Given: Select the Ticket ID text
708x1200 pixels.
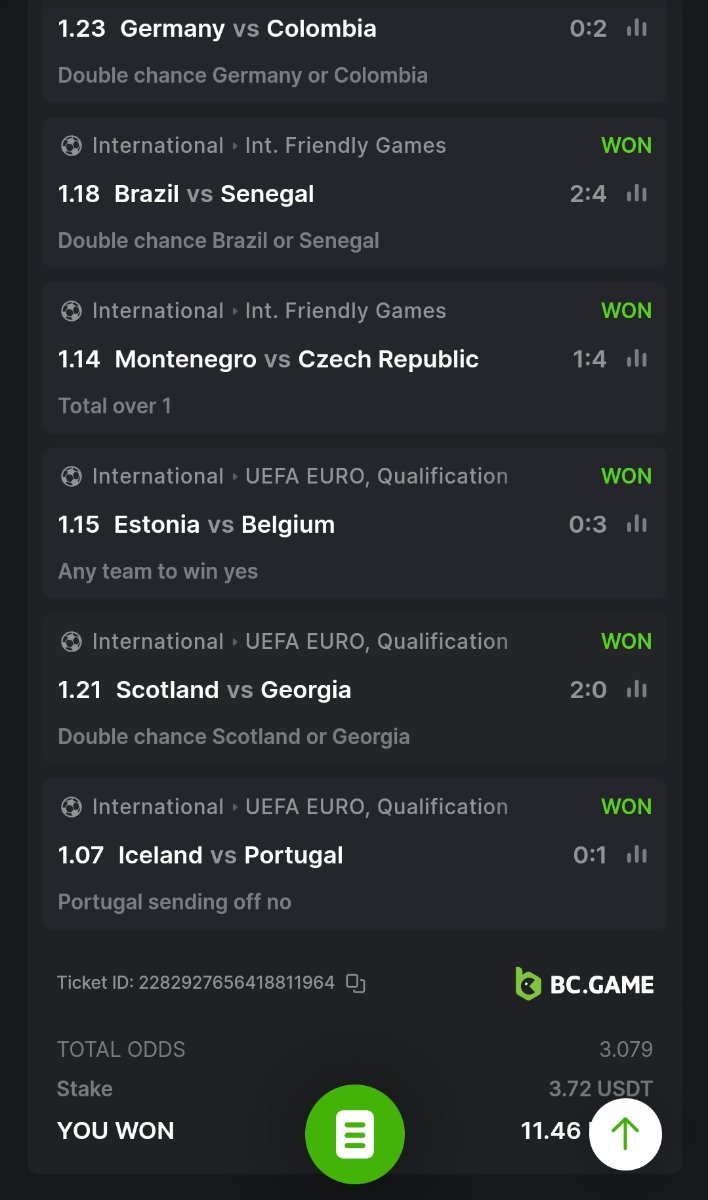Looking at the screenshot, I should 195,983.
